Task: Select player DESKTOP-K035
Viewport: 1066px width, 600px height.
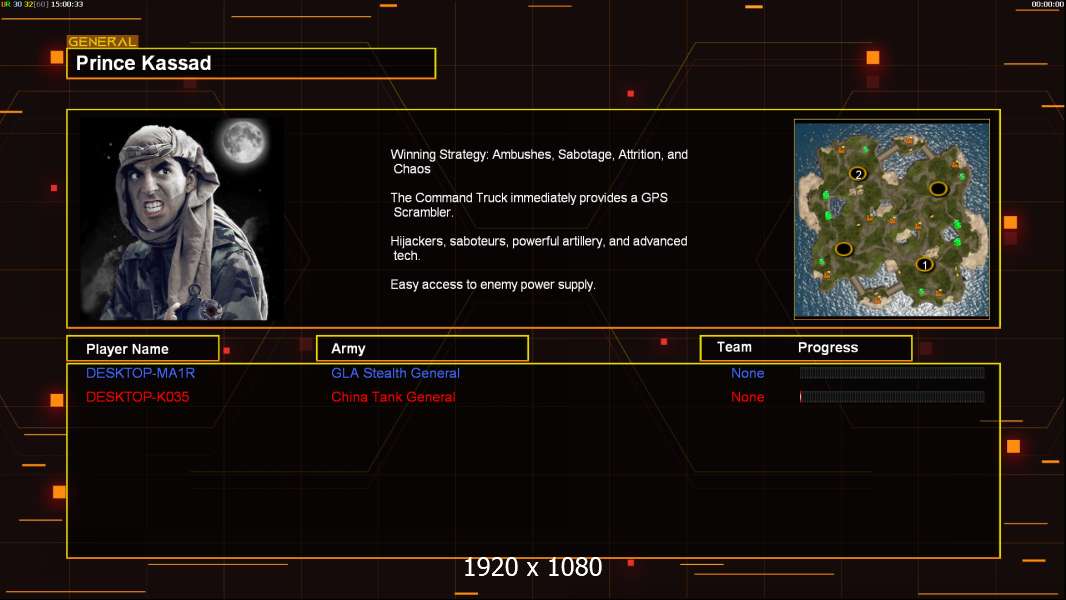Action: (x=137, y=397)
